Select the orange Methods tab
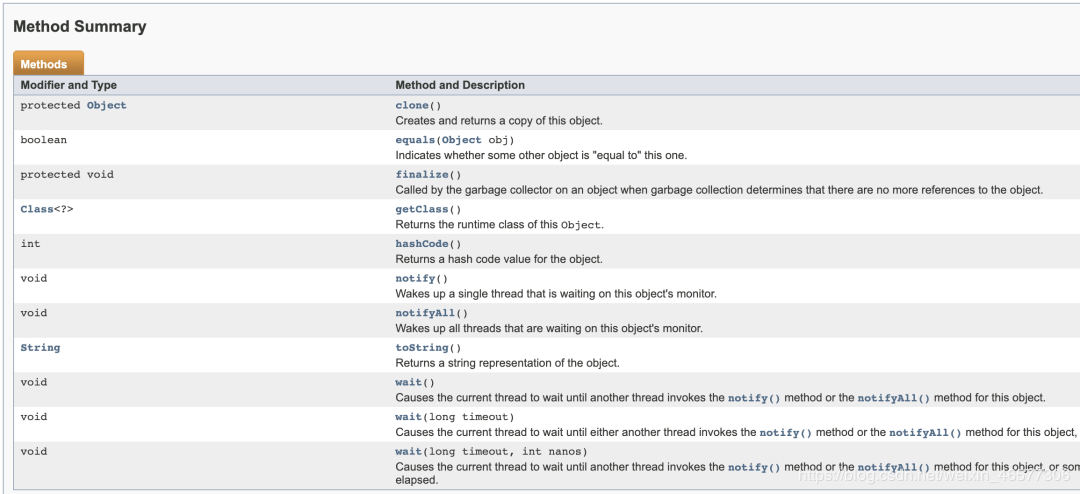 (48, 63)
